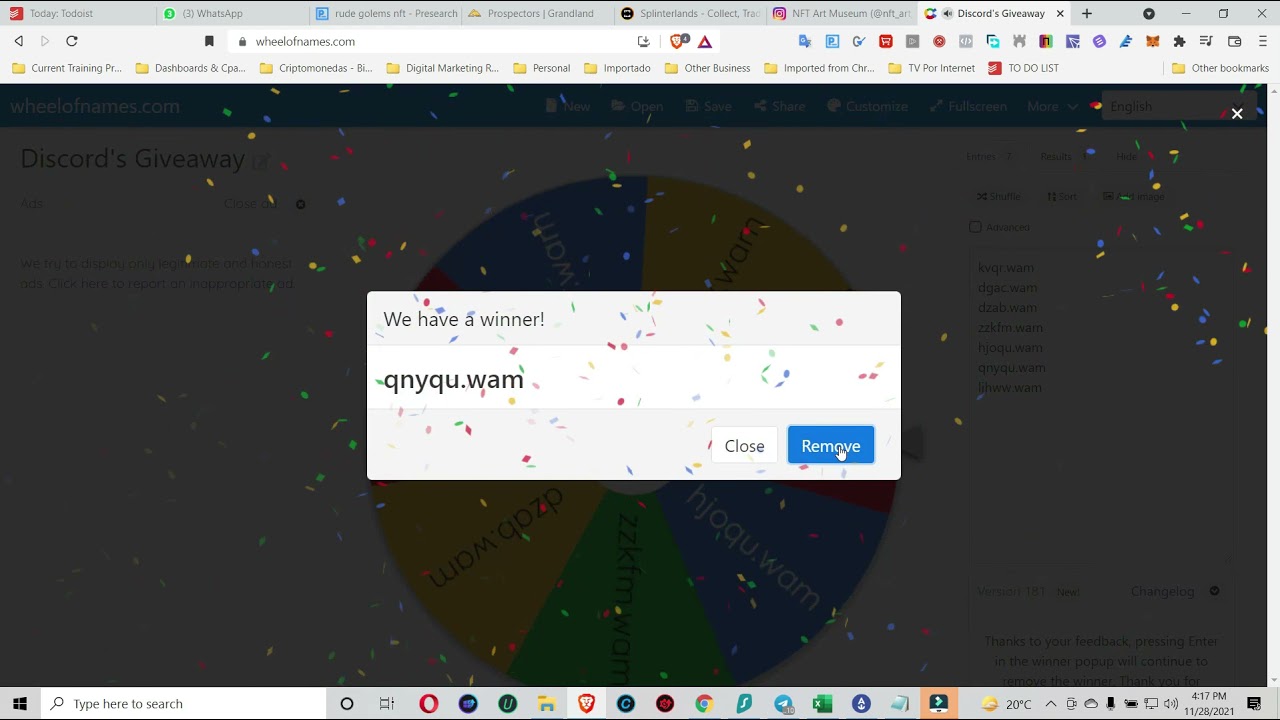1280x720 pixels.
Task: Click the red shopping cart extension icon
Action: 885,41
